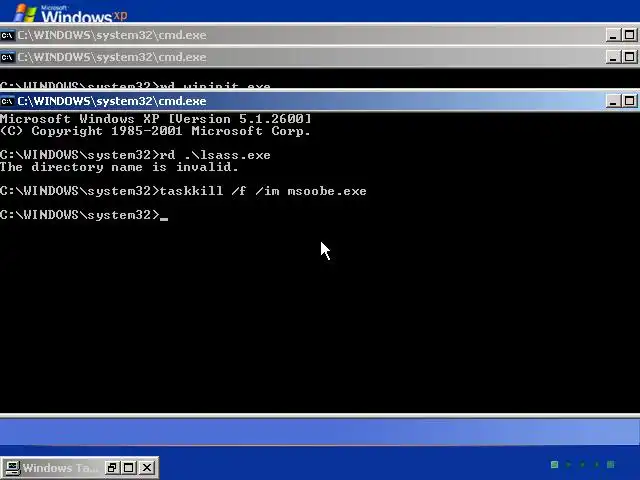The image size is (640, 480).
Task: Maximize the cmd window showing rd wininit.exe
Action: coord(629,57)
